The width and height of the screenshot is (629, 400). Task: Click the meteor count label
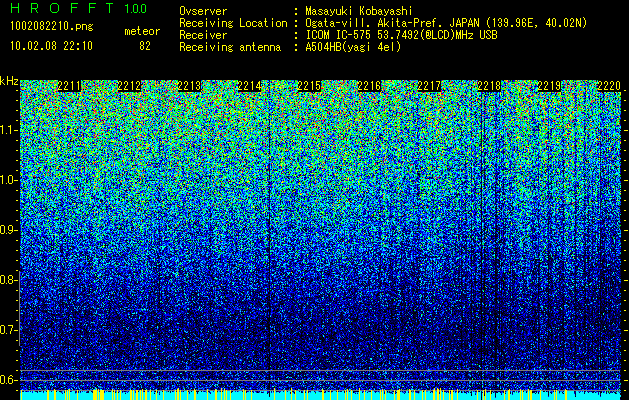coord(142,31)
